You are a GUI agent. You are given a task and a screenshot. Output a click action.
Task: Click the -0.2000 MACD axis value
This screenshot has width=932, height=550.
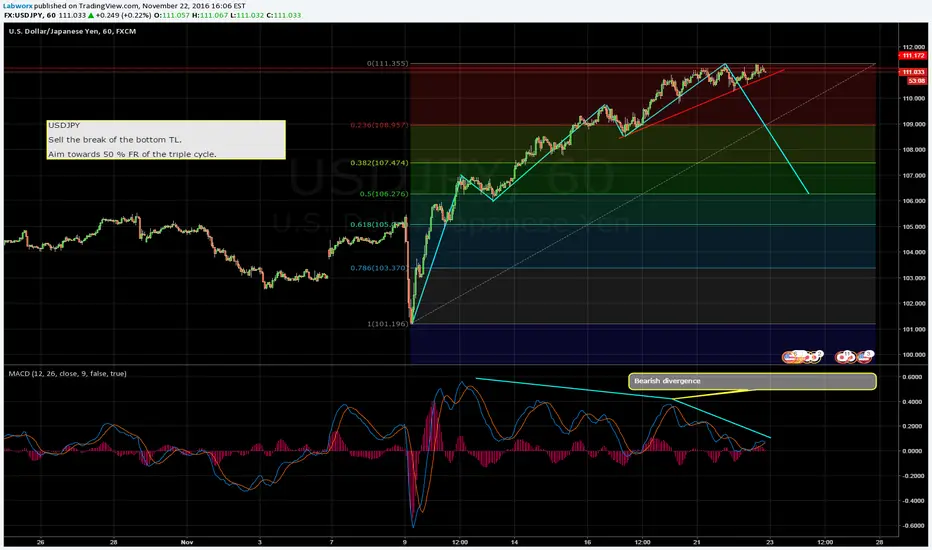click(911, 476)
